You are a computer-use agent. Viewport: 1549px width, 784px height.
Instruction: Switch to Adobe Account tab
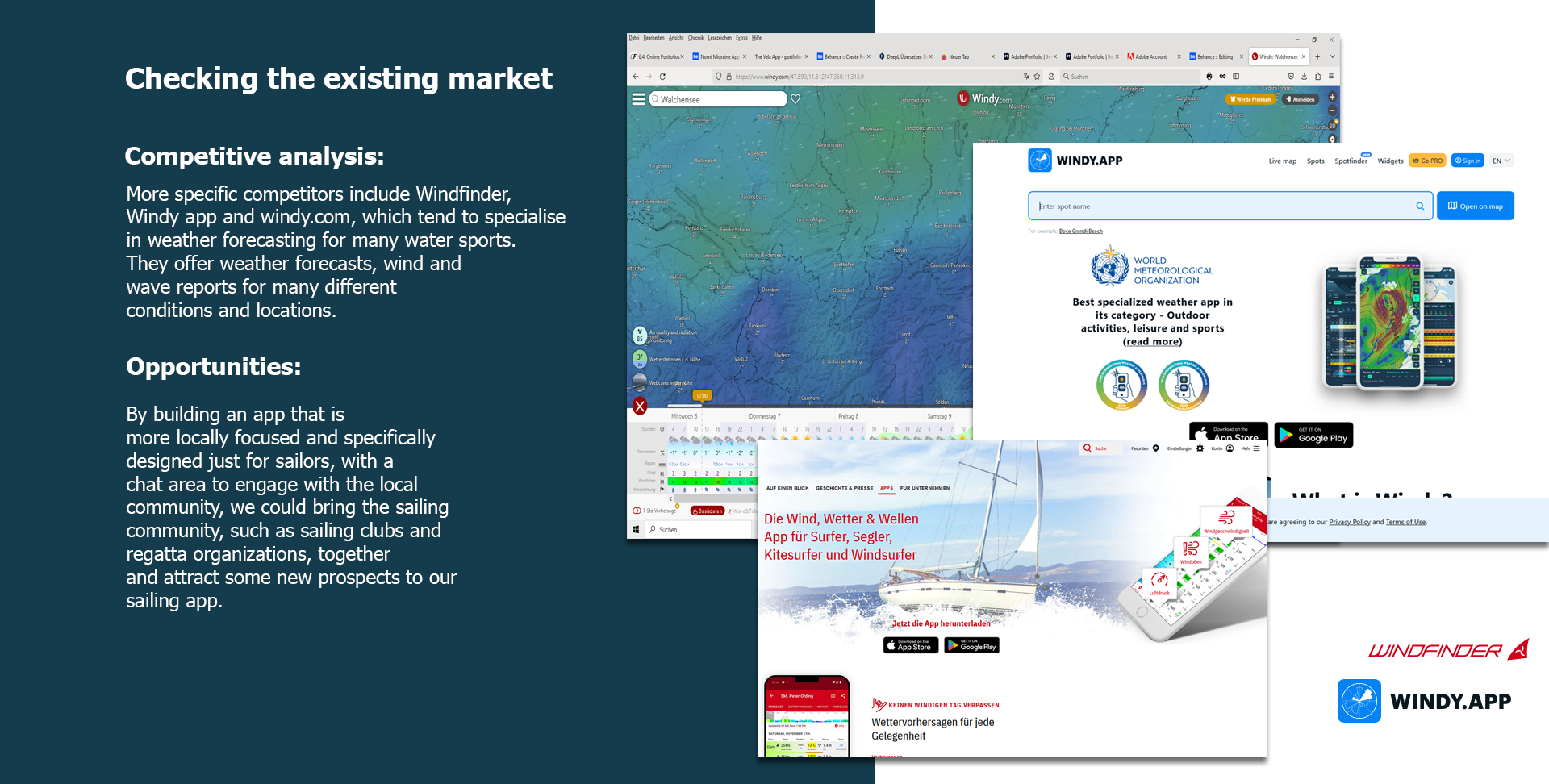pyautogui.click(x=1154, y=56)
